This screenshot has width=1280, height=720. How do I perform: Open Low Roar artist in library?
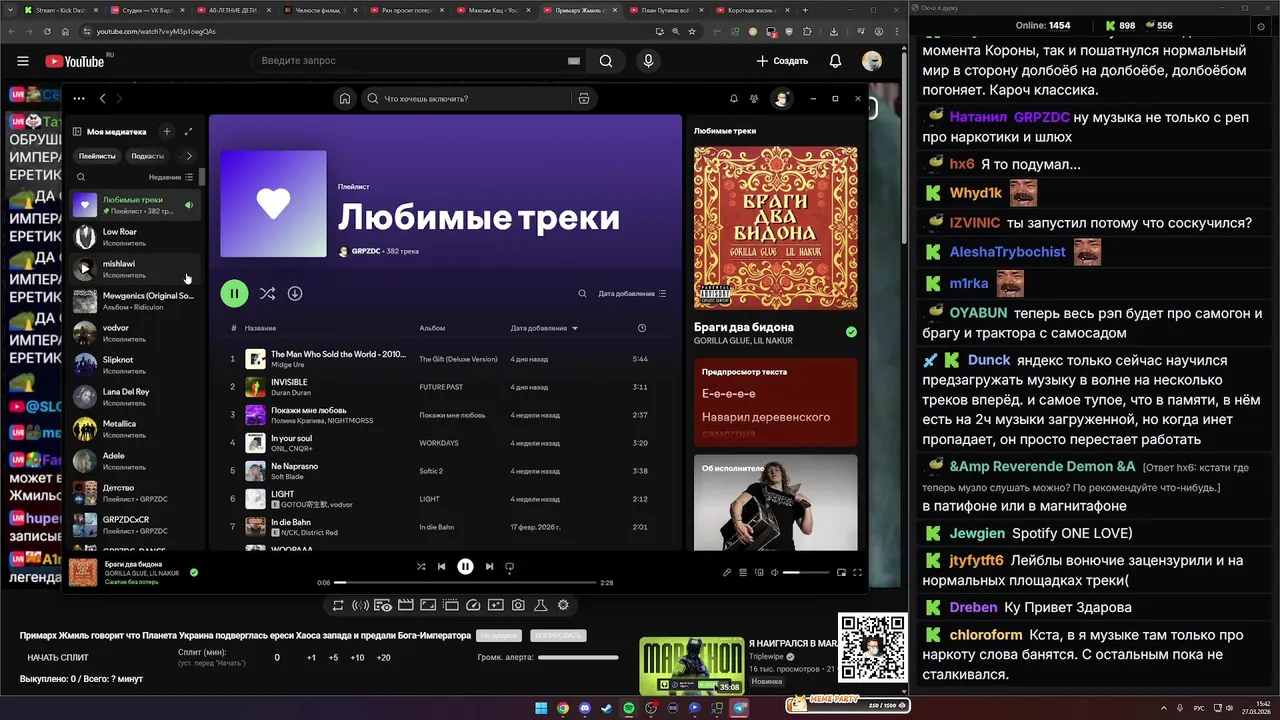pos(136,237)
